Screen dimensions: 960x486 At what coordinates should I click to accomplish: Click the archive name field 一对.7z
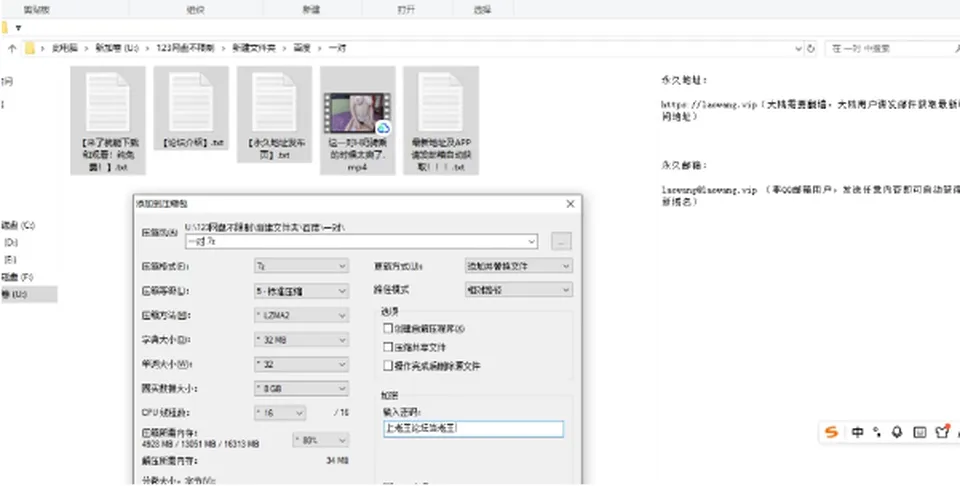pos(361,242)
